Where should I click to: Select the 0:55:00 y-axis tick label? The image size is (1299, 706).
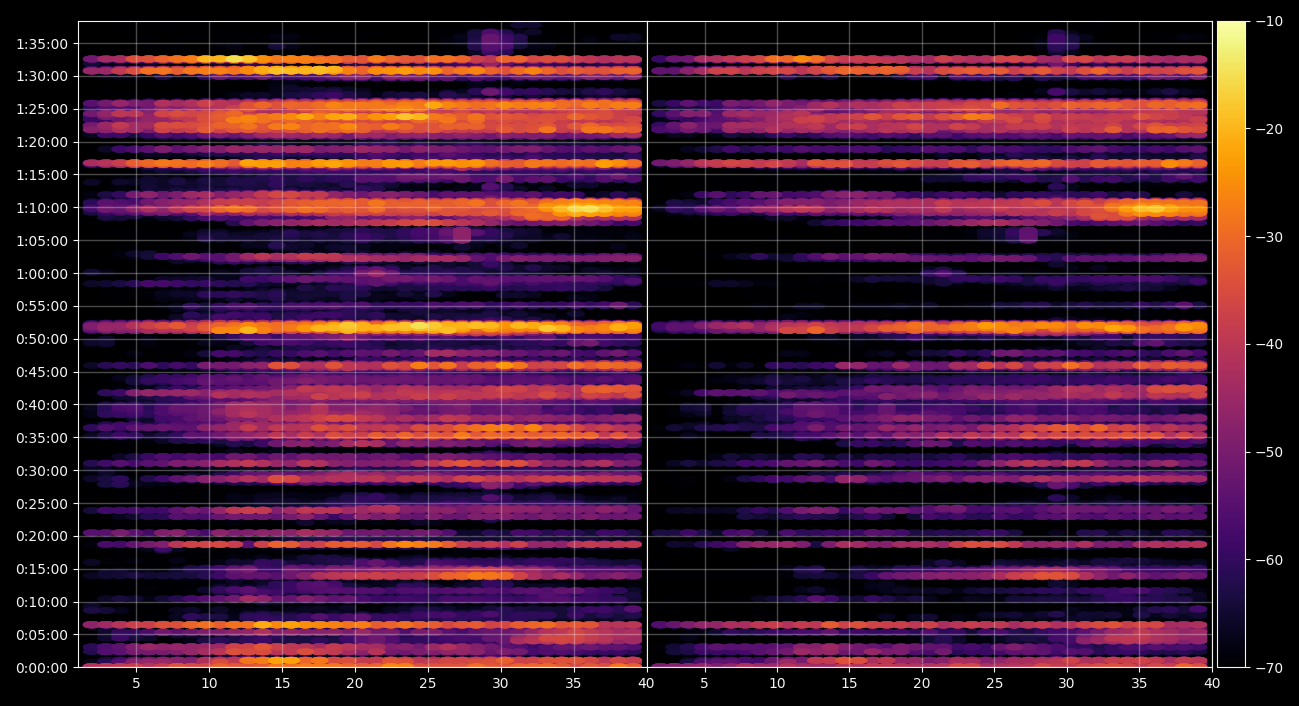point(42,306)
